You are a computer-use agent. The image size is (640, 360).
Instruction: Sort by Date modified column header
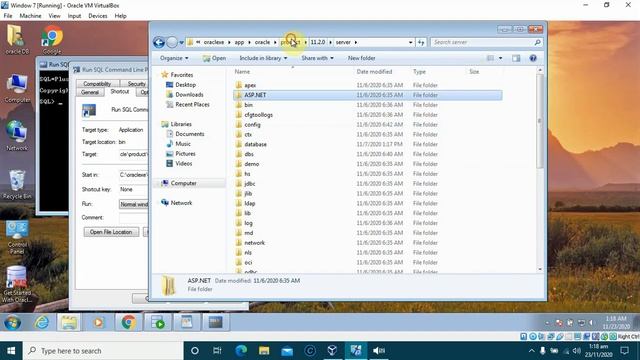tap(374, 71)
